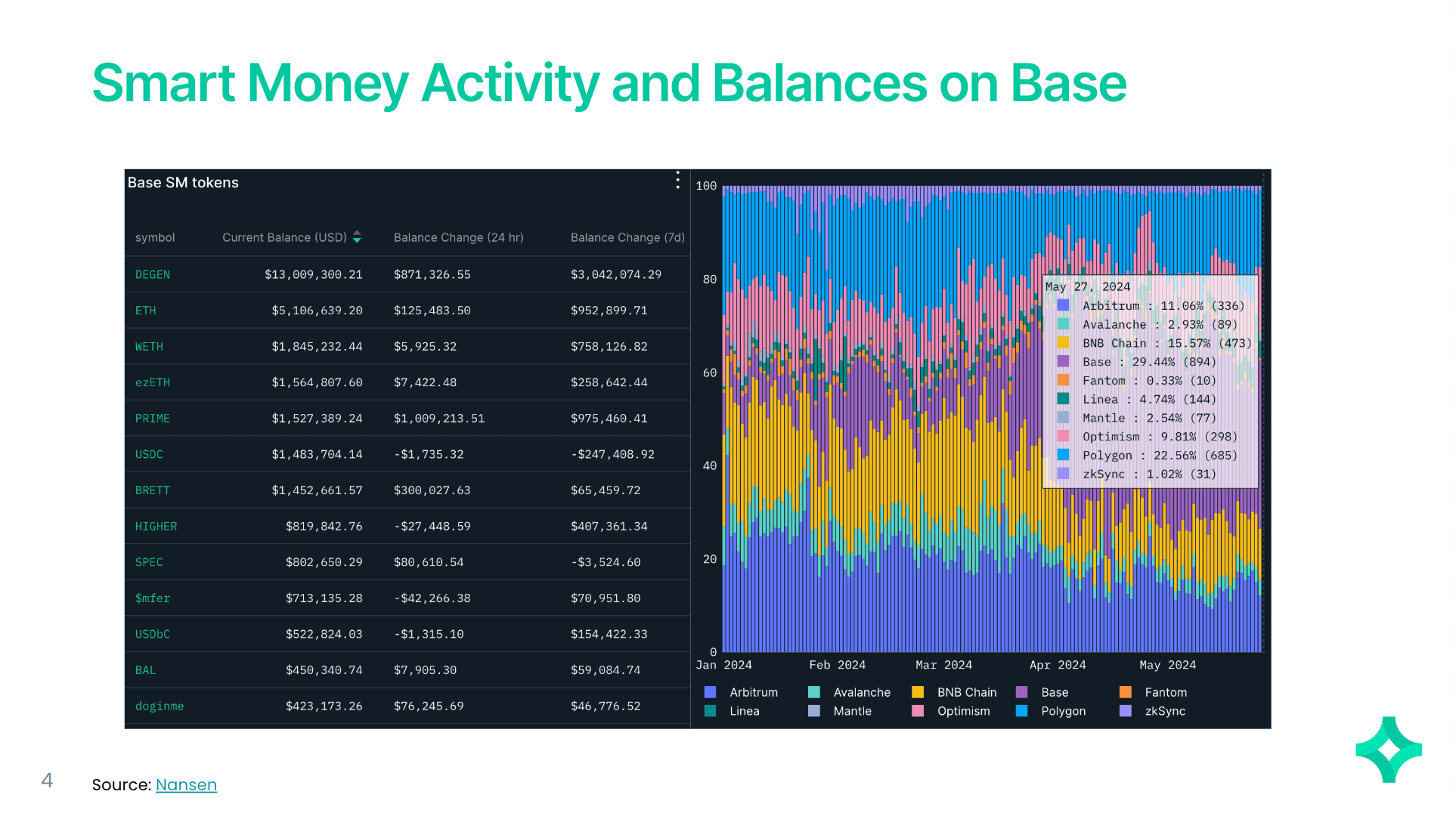Click the Balance Change (7d) column header
1456x813 pixels.
click(627, 237)
